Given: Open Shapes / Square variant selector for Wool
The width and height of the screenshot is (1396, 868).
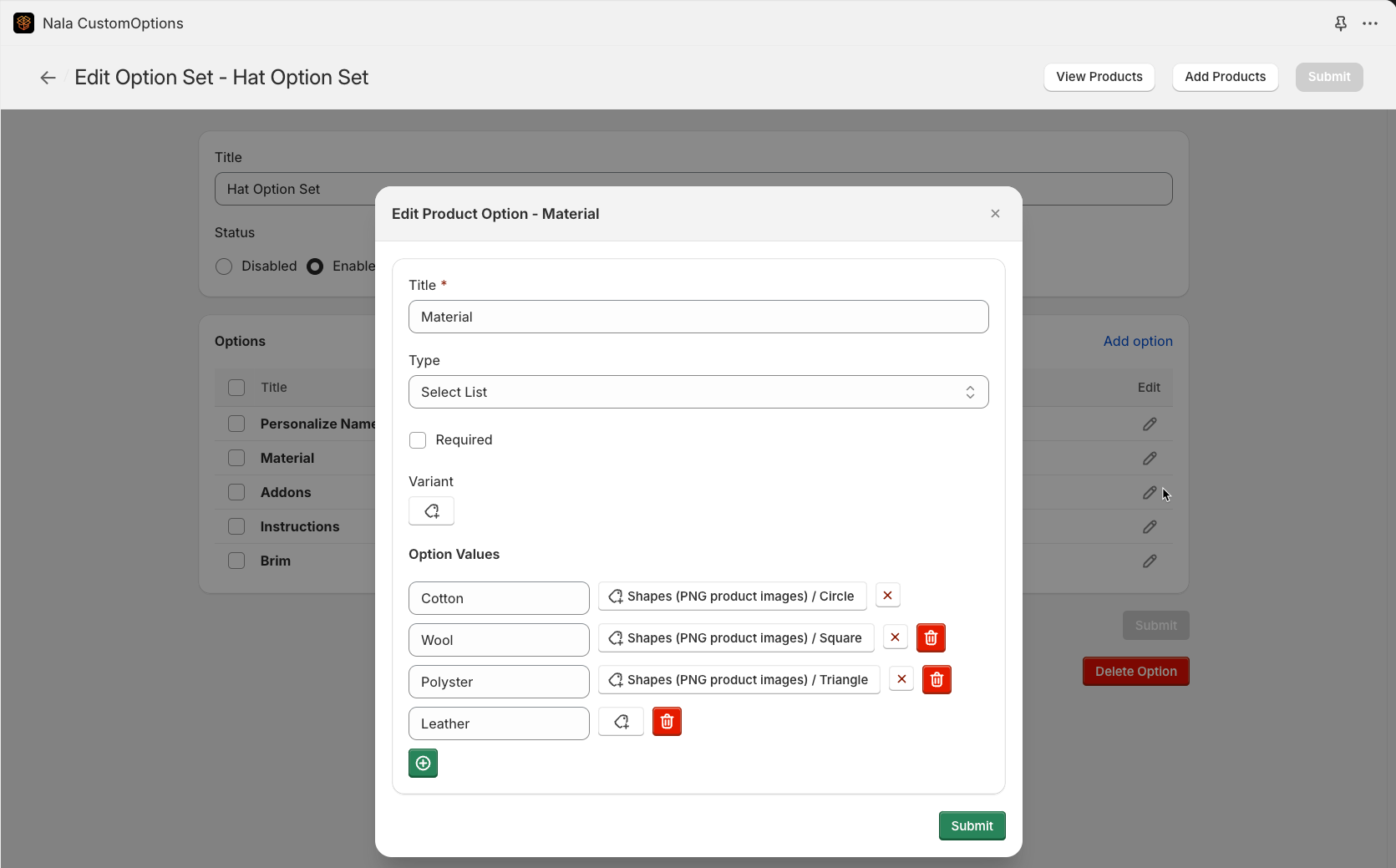Looking at the screenshot, I should tap(735, 638).
